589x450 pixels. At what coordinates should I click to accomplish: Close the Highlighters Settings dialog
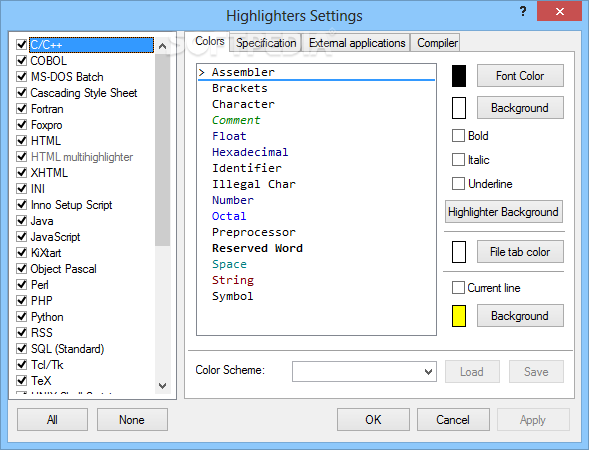click(559, 11)
